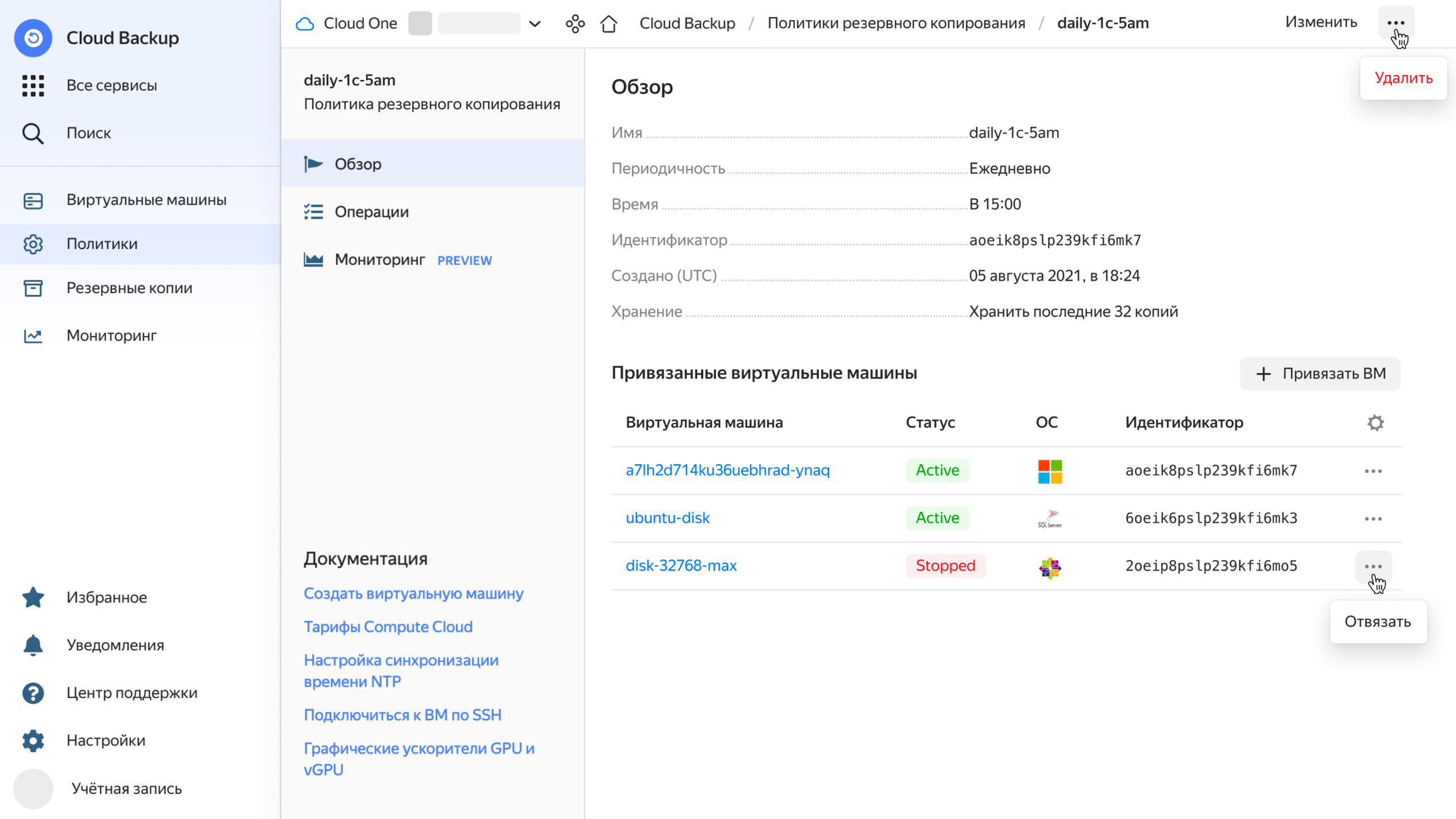Click CentOS icon in disk-32768-max row
The height and width of the screenshot is (819, 1456).
click(1050, 567)
